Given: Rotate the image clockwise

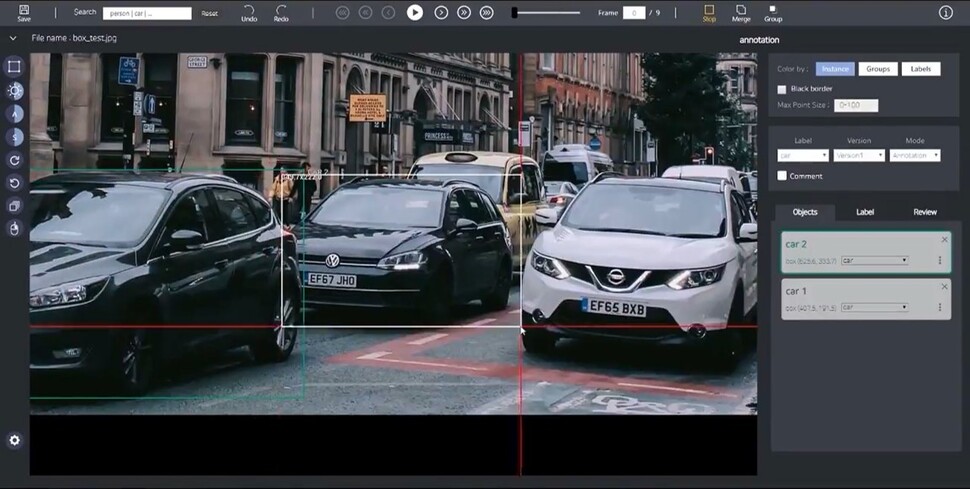Looking at the screenshot, I should 14,160.
